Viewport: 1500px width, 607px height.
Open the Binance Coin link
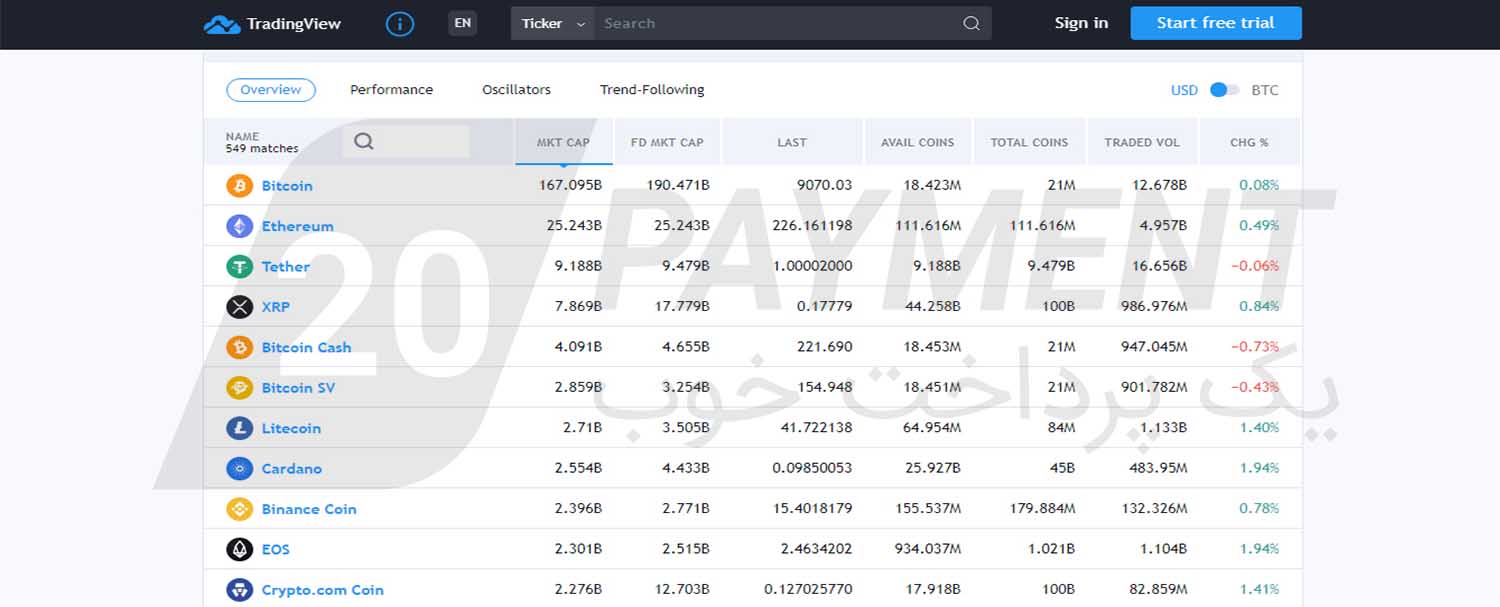pos(309,509)
